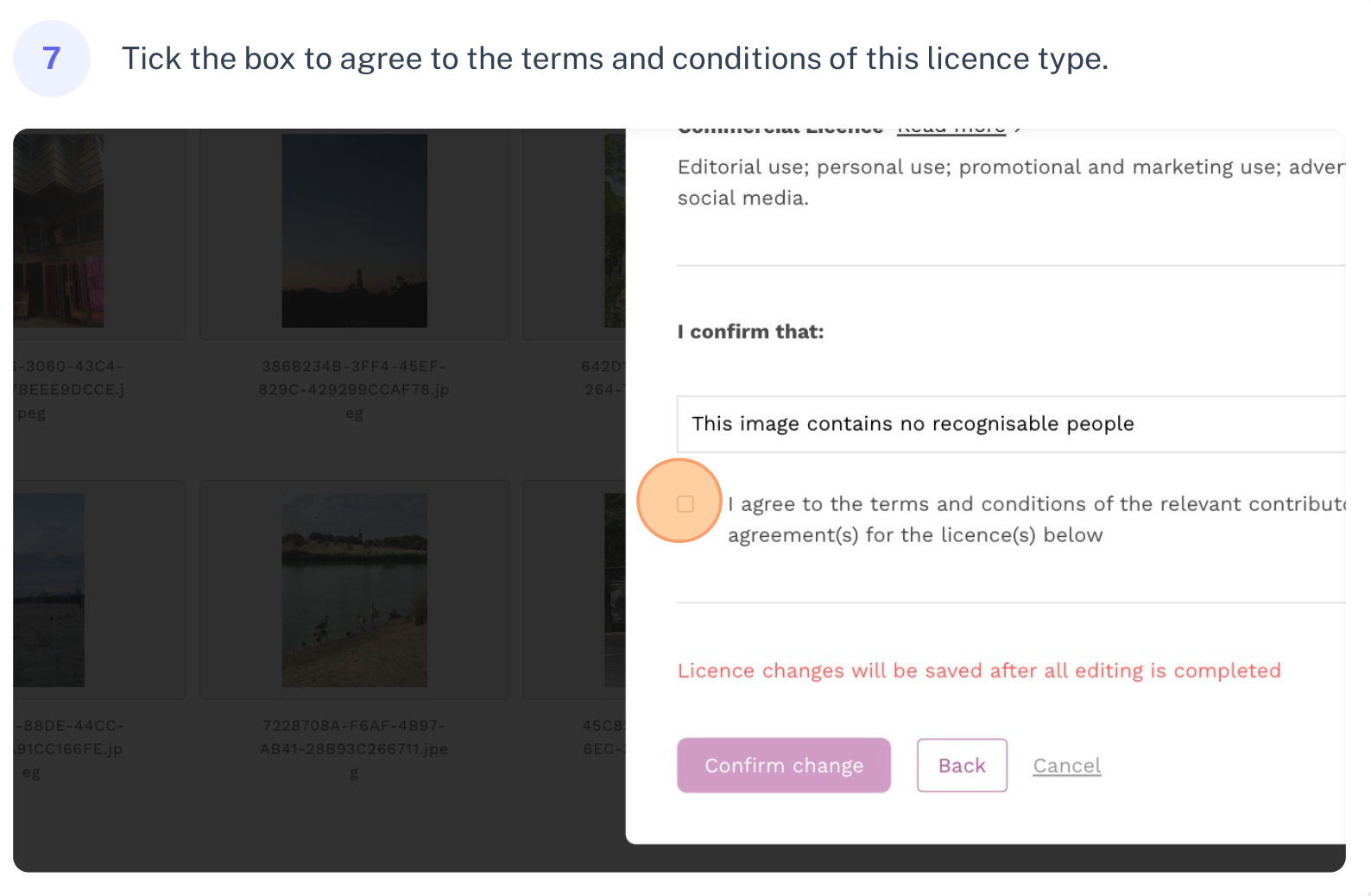
Task: Go back using the Back button
Action: tap(962, 766)
